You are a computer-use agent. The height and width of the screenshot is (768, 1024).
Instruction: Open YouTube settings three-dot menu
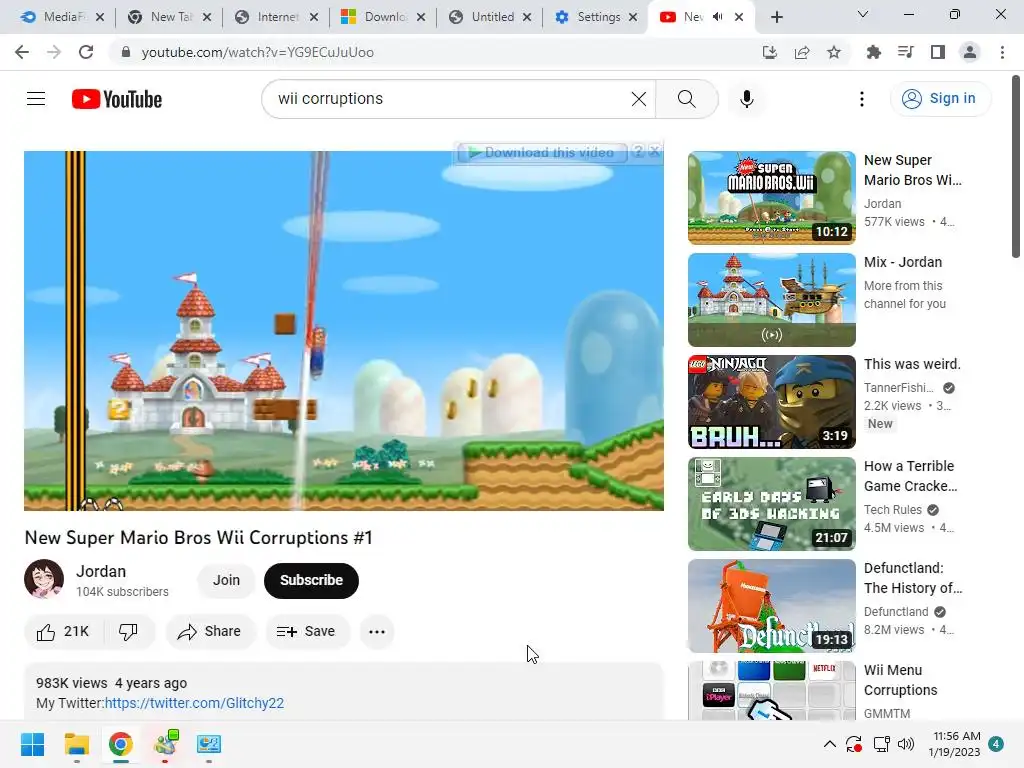861,99
